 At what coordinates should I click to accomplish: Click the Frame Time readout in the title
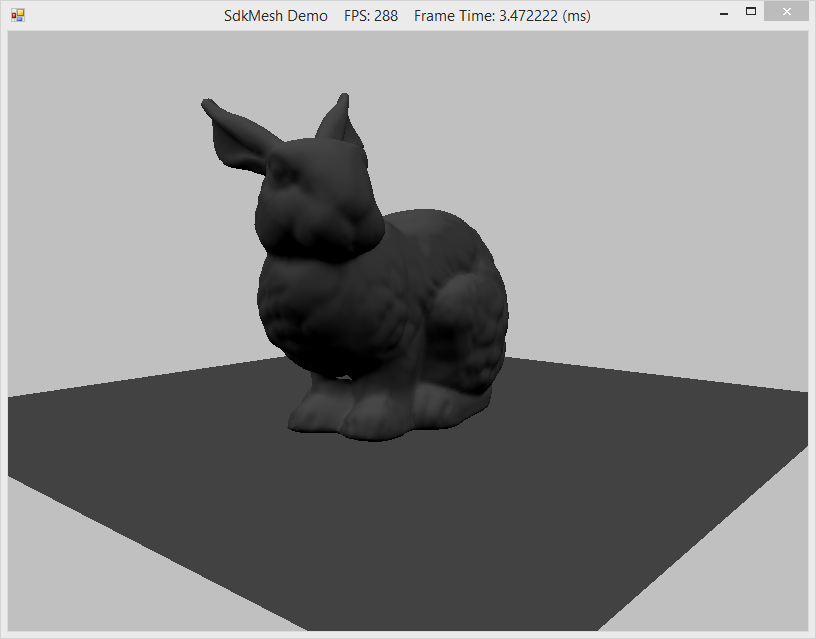point(502,16)
